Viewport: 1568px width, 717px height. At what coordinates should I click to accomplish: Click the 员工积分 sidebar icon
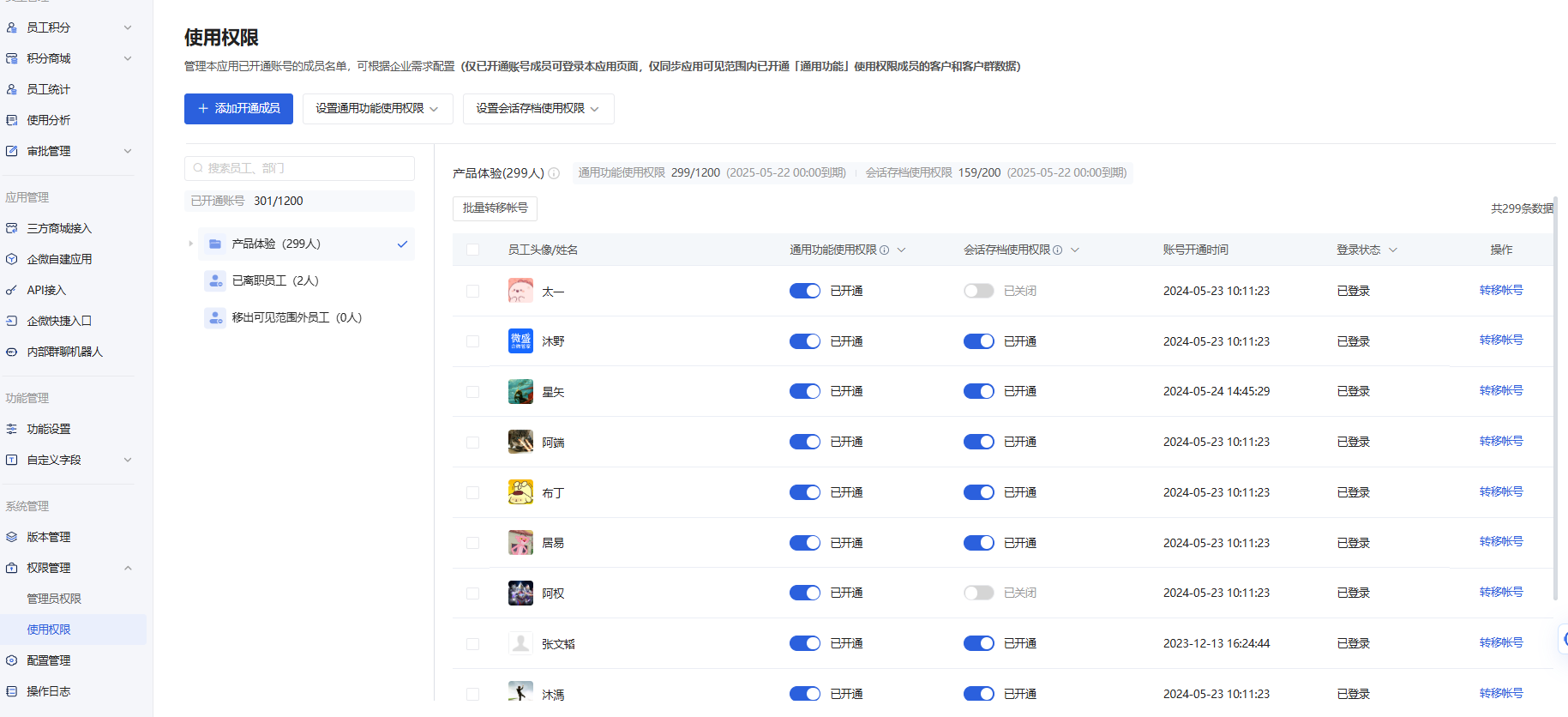[x=12, y=27]
